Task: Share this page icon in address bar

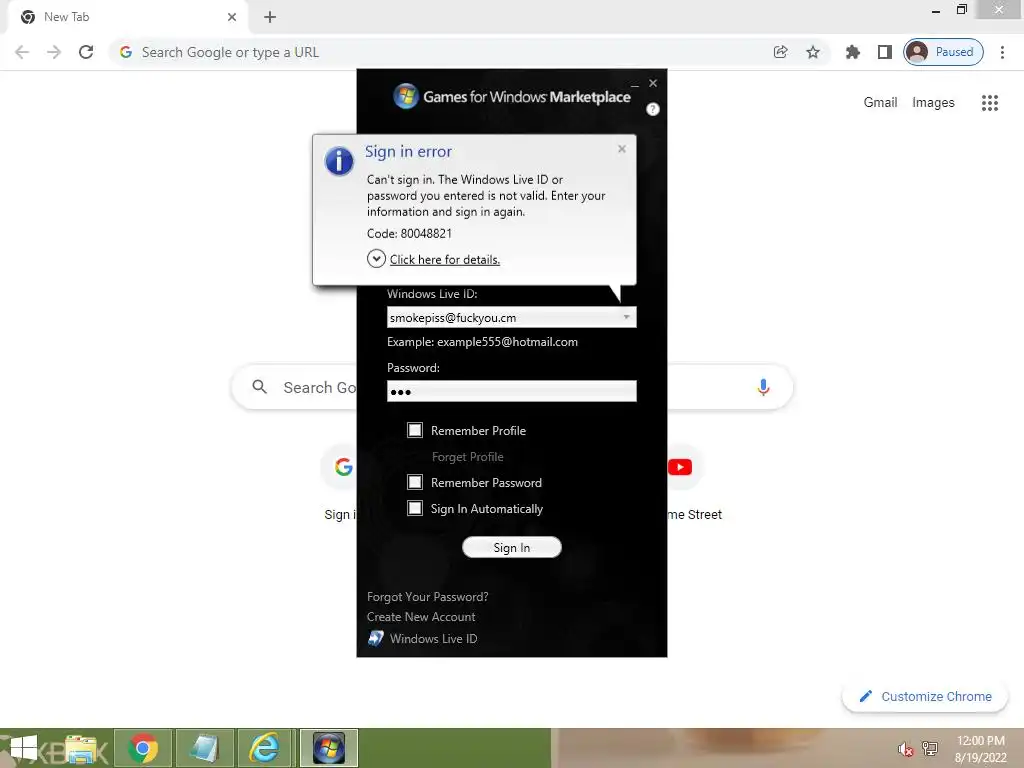Action: 780,52
